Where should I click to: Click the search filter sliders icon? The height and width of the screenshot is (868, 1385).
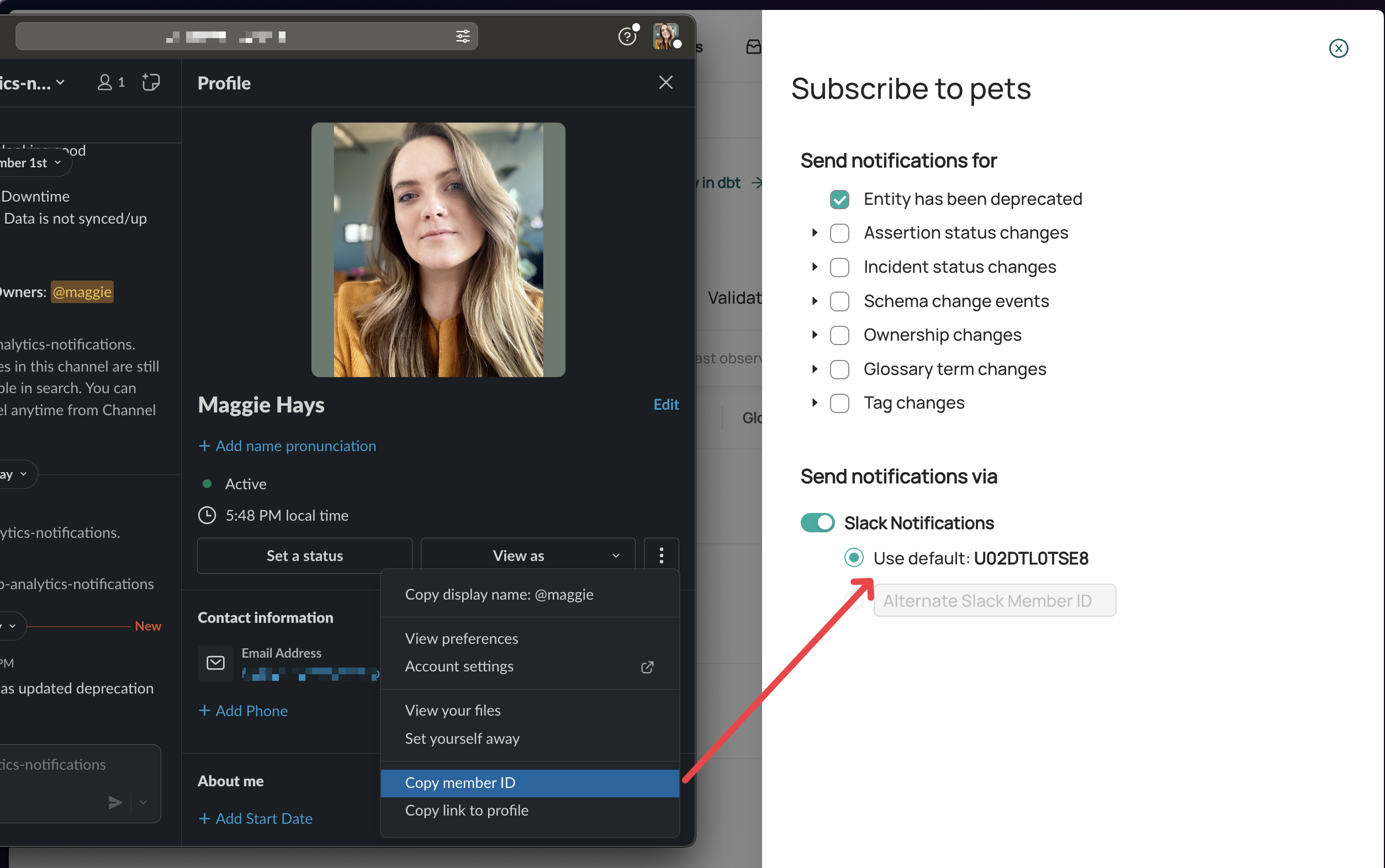click(x=463, y=37)
